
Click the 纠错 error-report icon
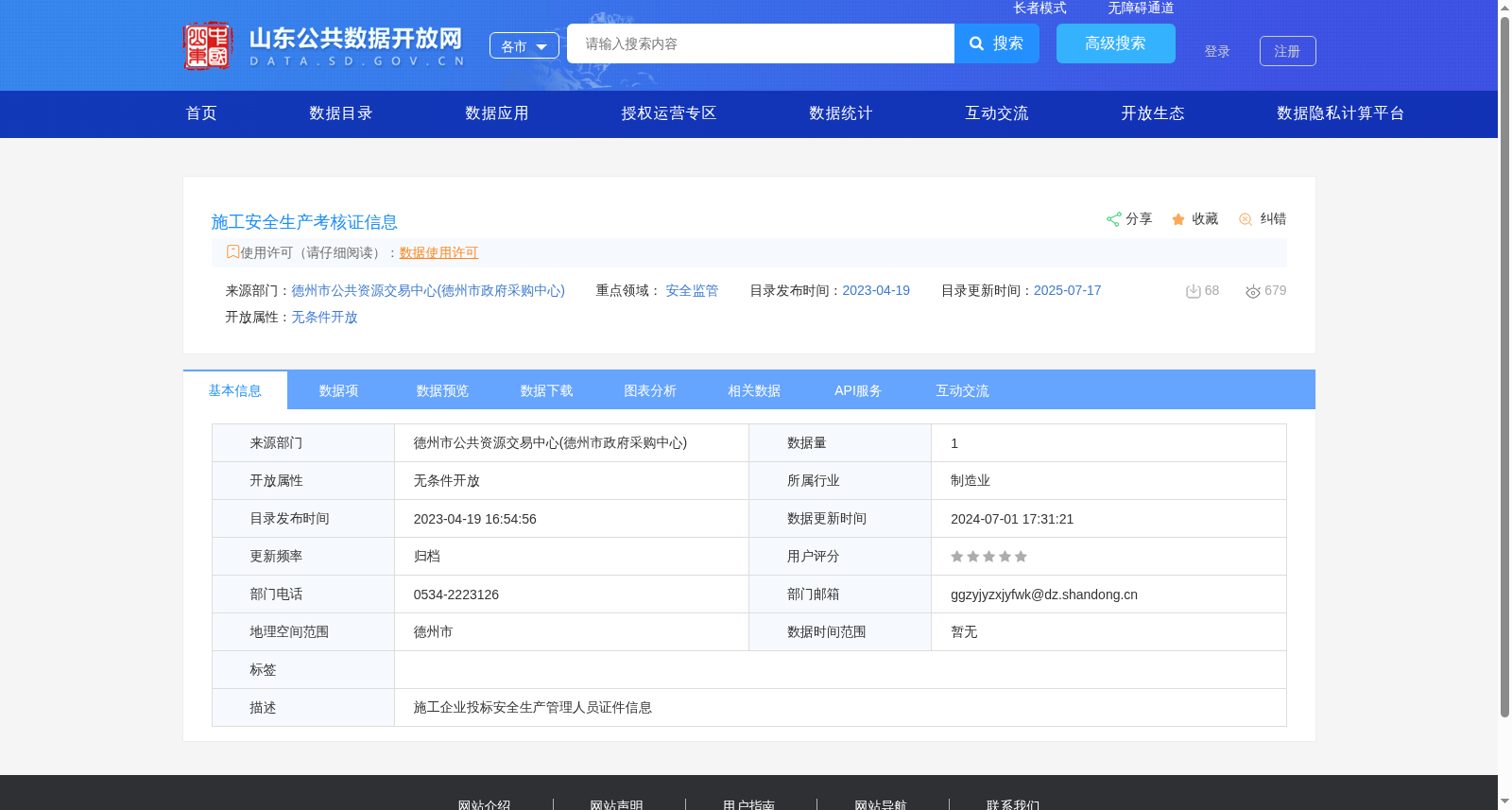pyautogui.click(x=1246, y=219)
